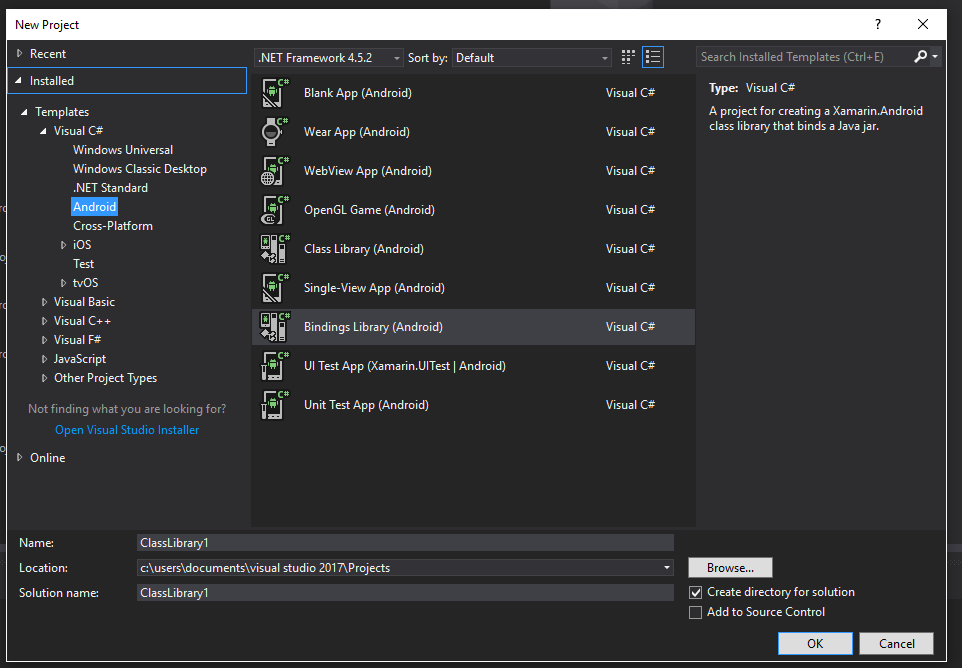Toggle Create directory for solution checkbox
962x668 pixels.
tap(695, 593)
